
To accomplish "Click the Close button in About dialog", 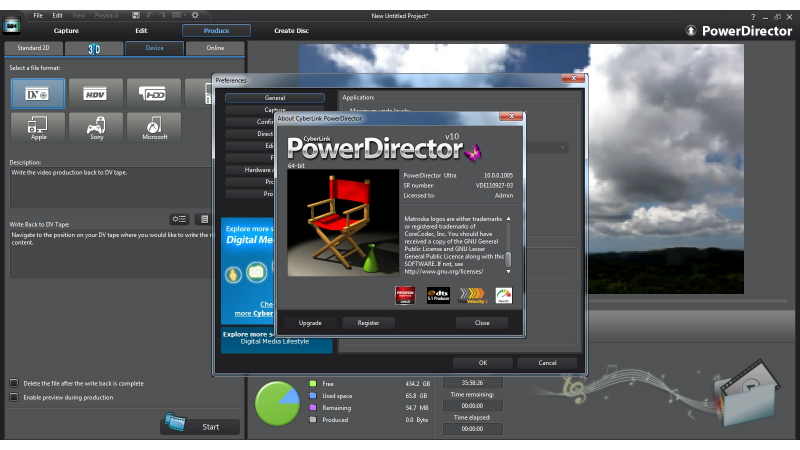I will [482, 323].
